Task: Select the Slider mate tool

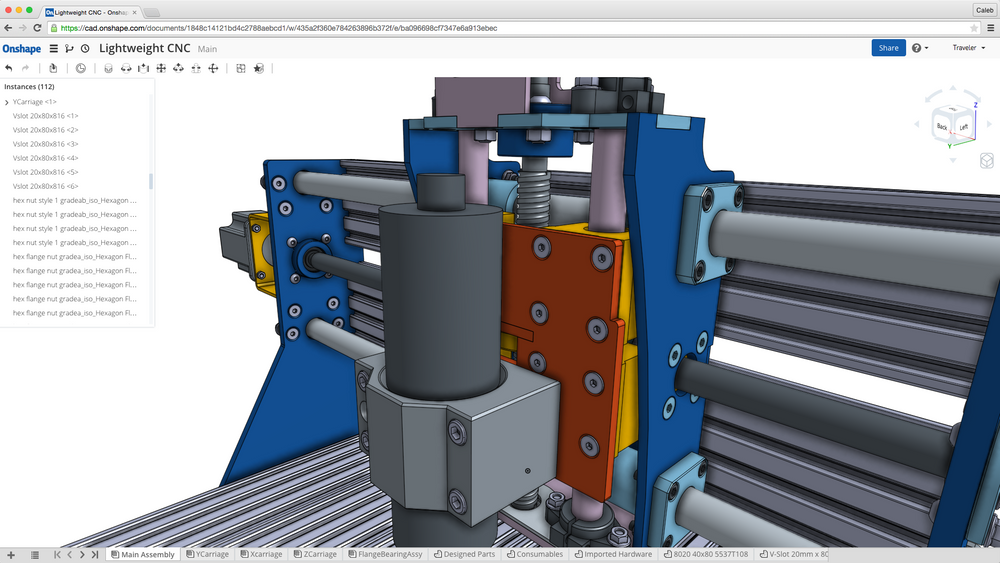Action: [143, 68]
